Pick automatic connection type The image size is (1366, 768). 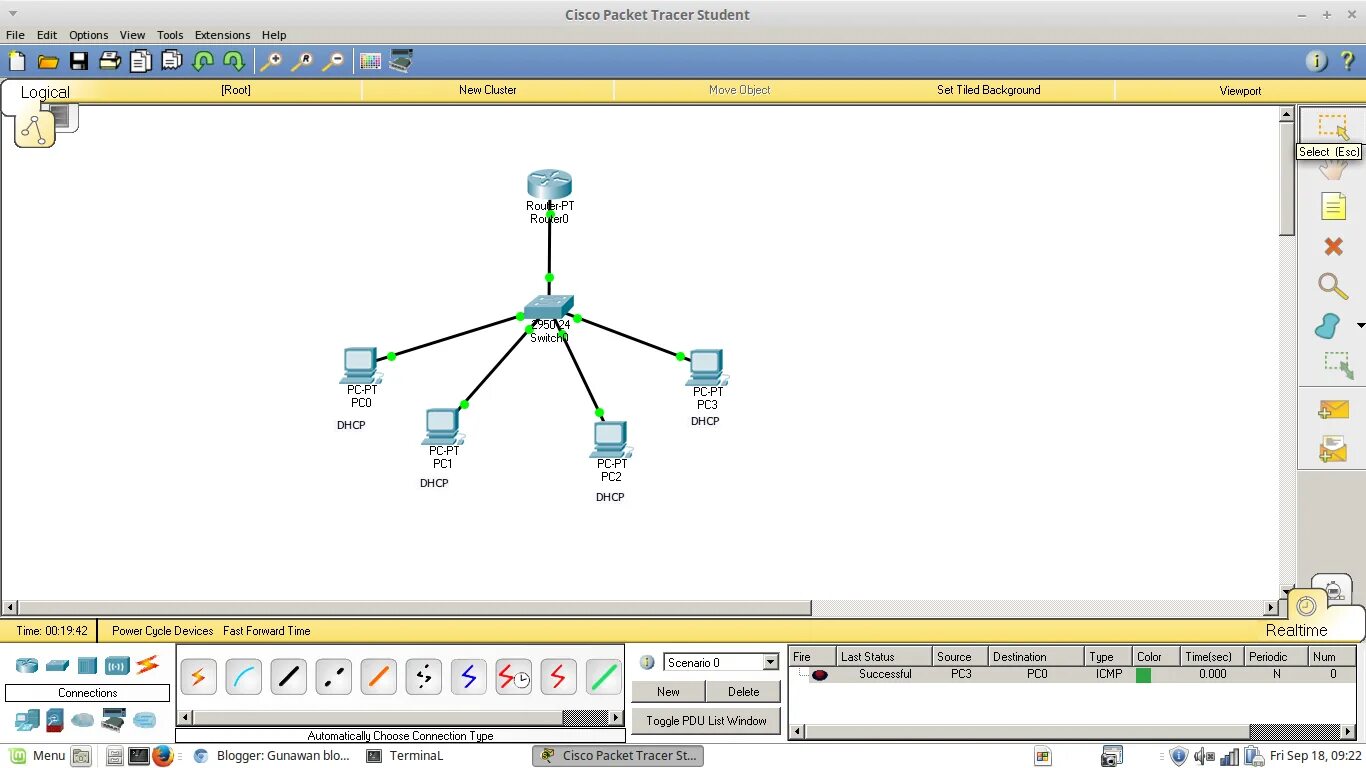(x=198, y=677)
